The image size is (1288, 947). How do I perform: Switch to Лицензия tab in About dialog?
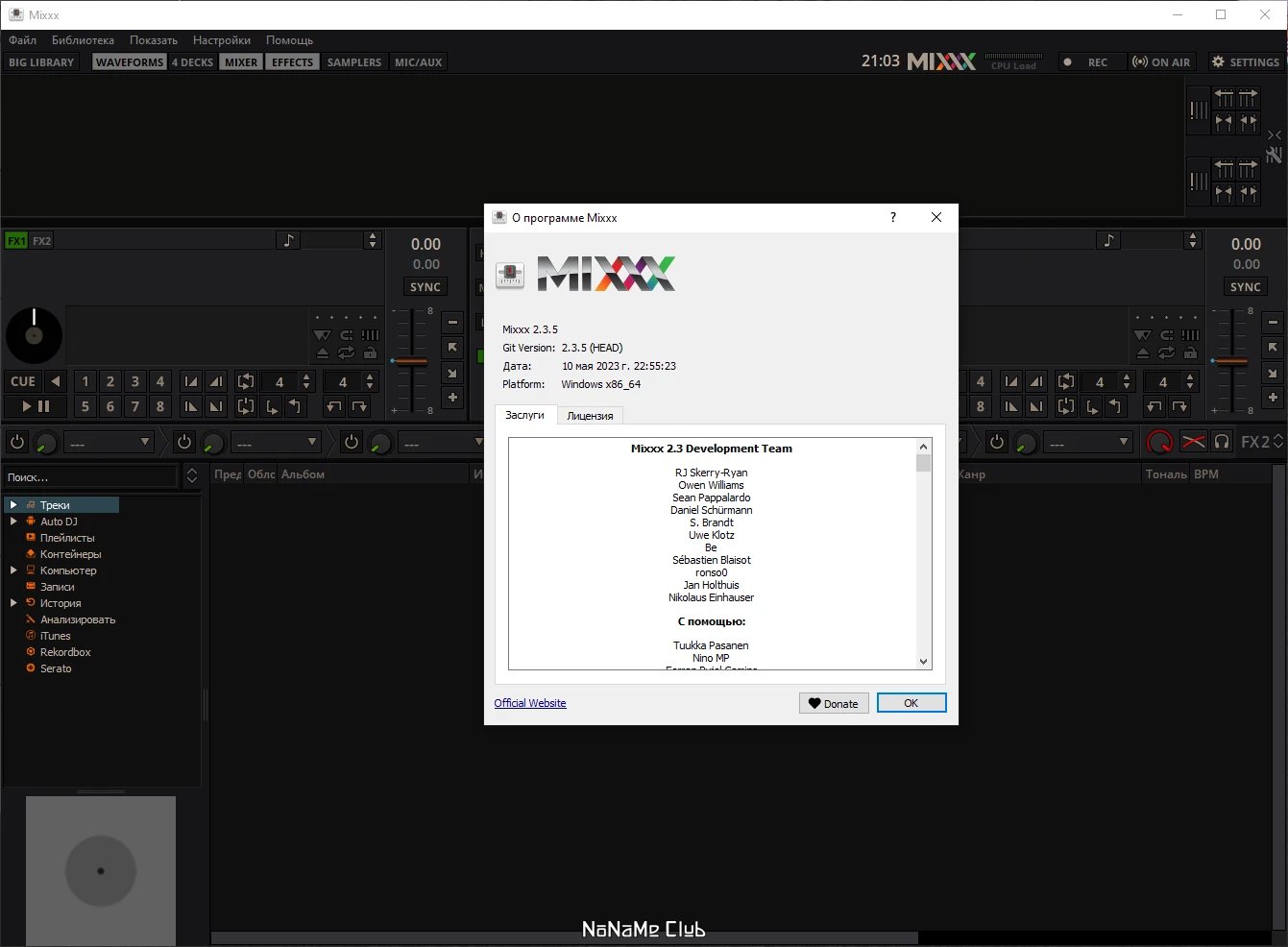coord(590,416)
